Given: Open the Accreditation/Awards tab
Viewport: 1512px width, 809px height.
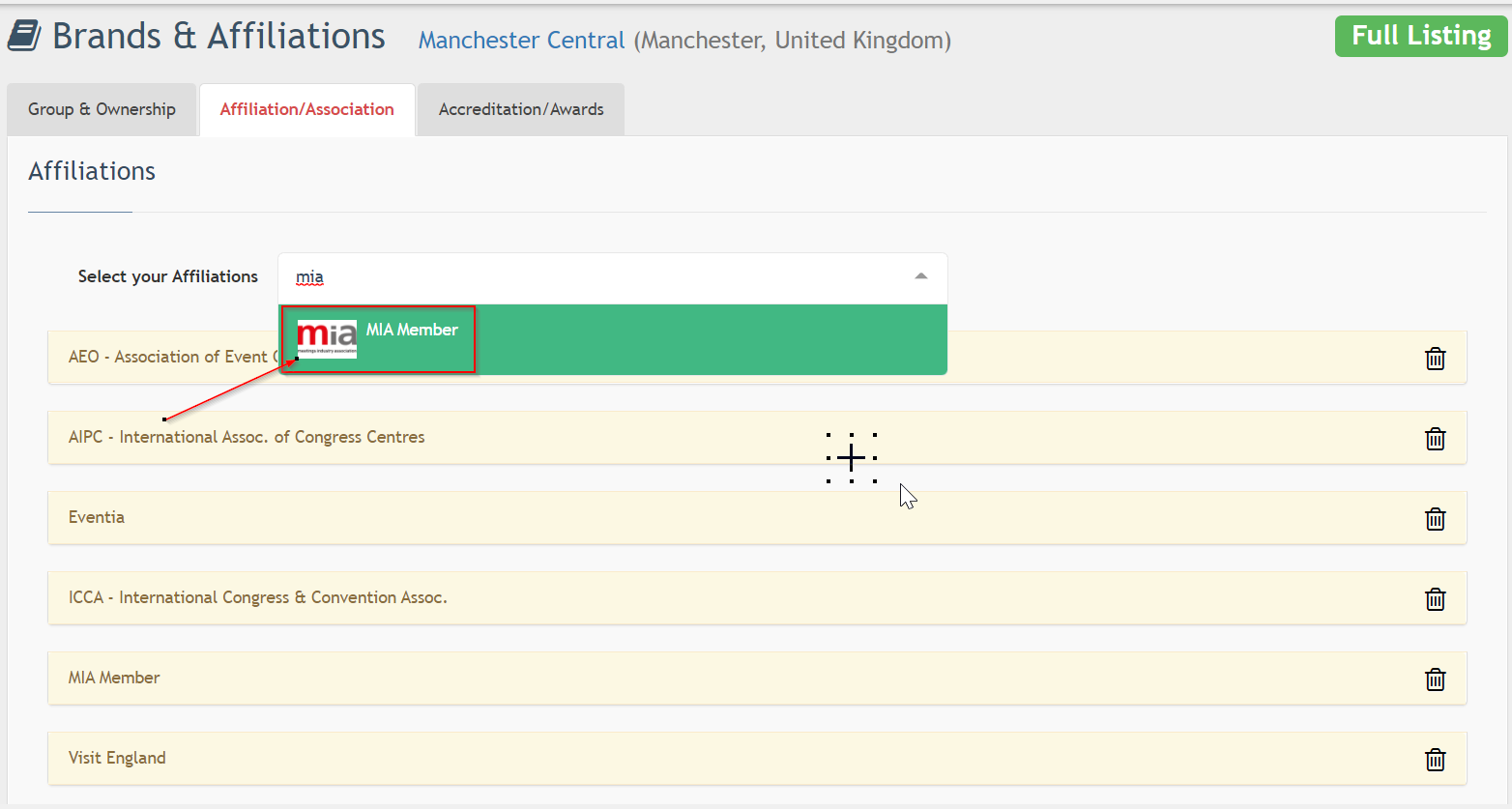Looking at the screenshot, I should (521, 109).
